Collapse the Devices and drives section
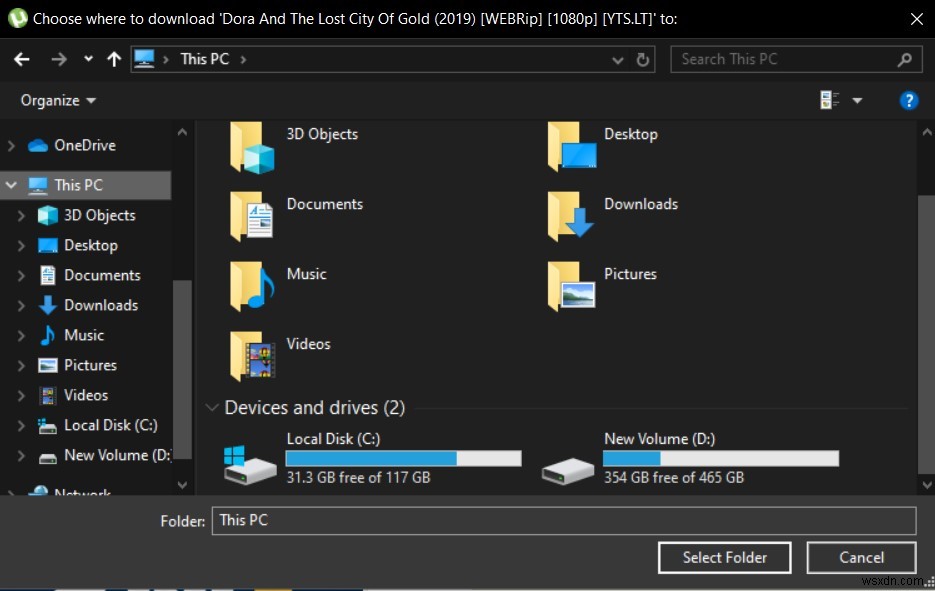The width and height of the screenshot is (935, 591). click(x=212, y=407)
